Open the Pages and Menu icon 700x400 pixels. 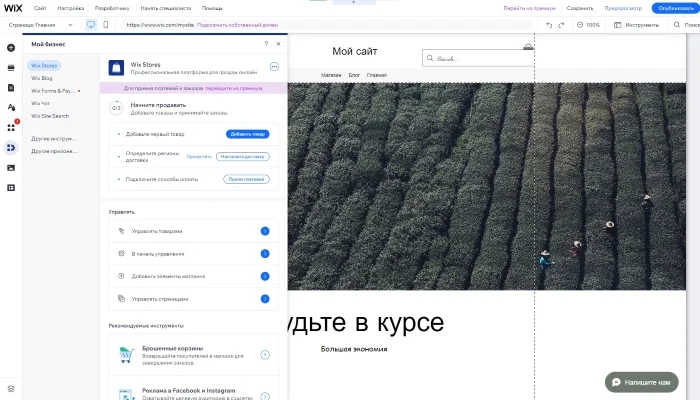tap(11, 88)
